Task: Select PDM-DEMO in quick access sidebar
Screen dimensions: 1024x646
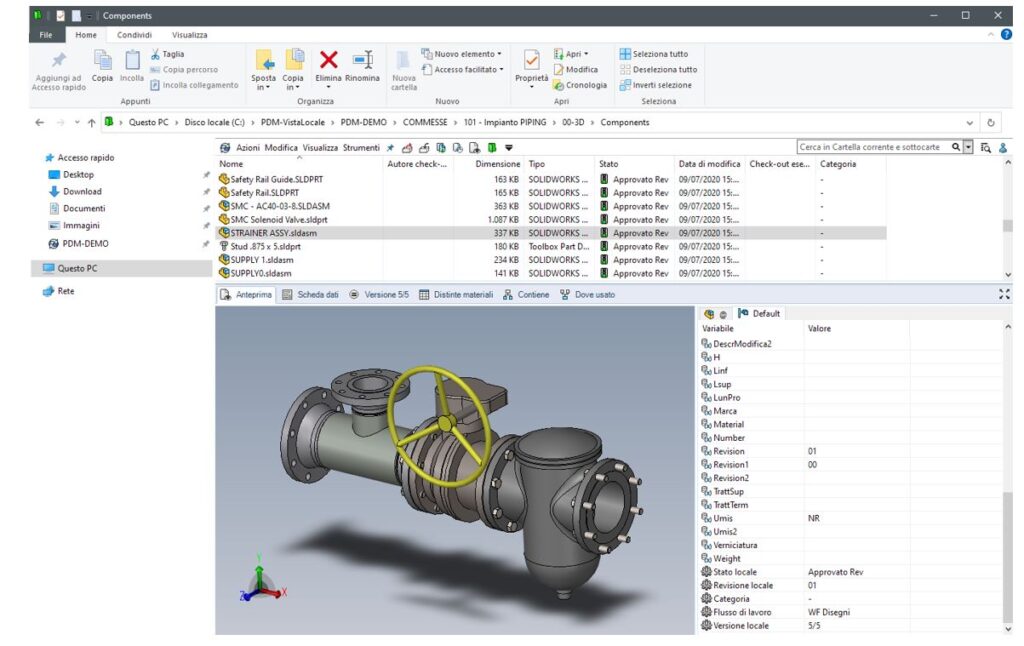Action: 84,243
